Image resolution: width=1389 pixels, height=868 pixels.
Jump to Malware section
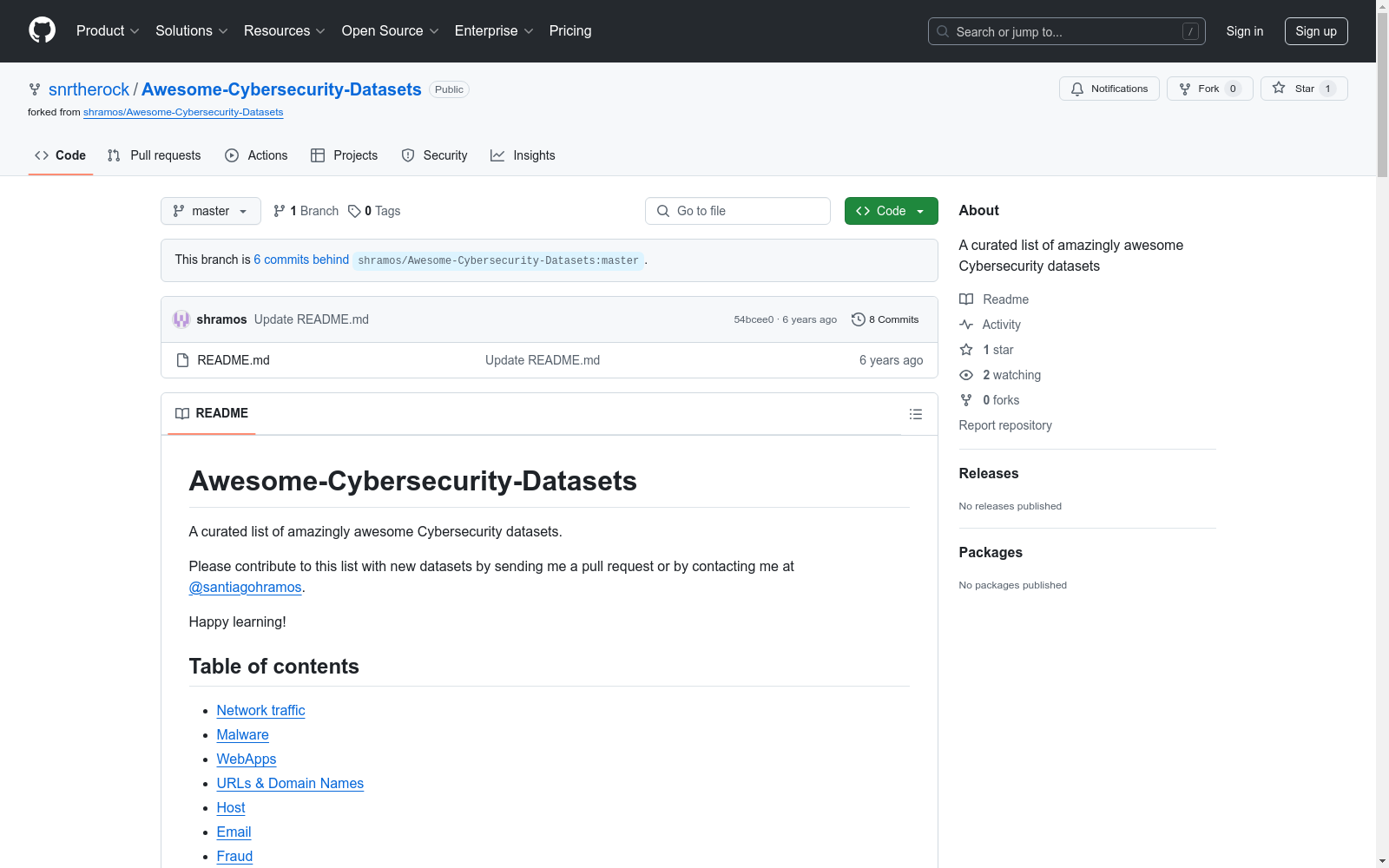tap(243, 735)
